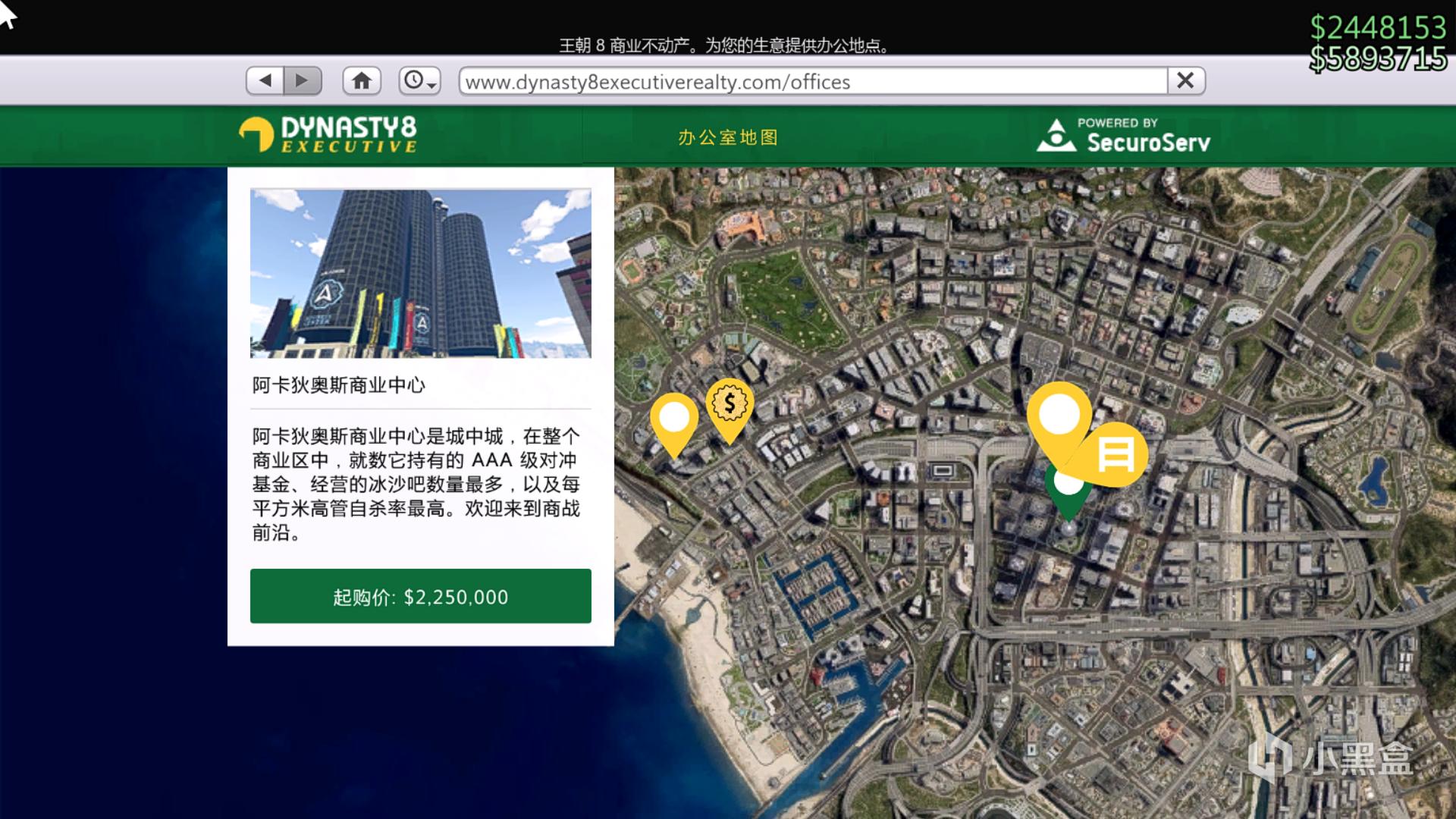
Task: Open the clock history dropdown
Action: [419, 80]
